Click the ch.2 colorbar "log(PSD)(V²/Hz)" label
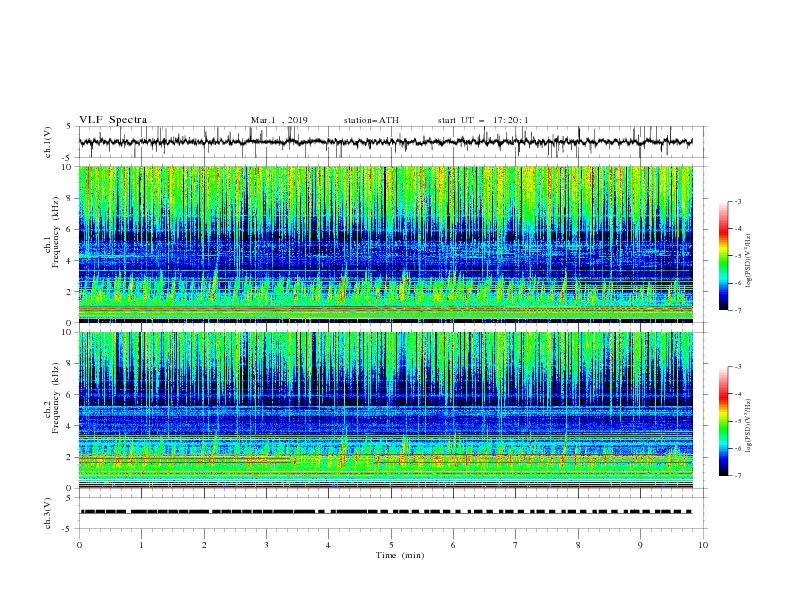 [749, 425]
